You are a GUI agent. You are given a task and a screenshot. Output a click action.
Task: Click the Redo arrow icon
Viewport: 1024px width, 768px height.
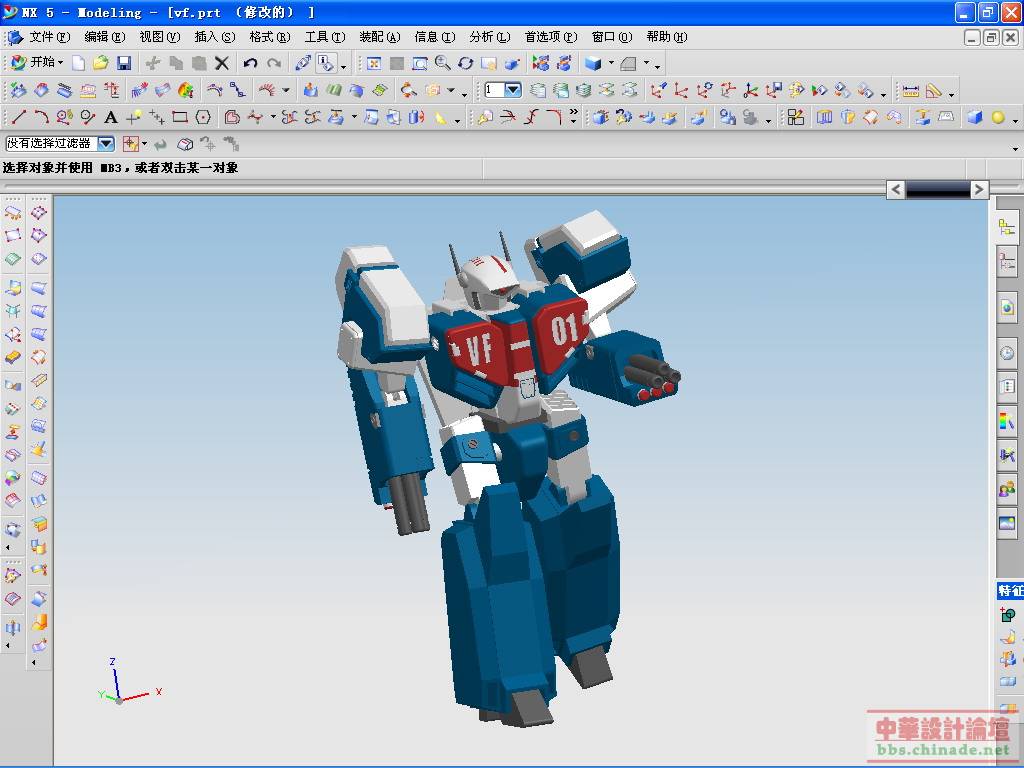[x=274, y=63]
